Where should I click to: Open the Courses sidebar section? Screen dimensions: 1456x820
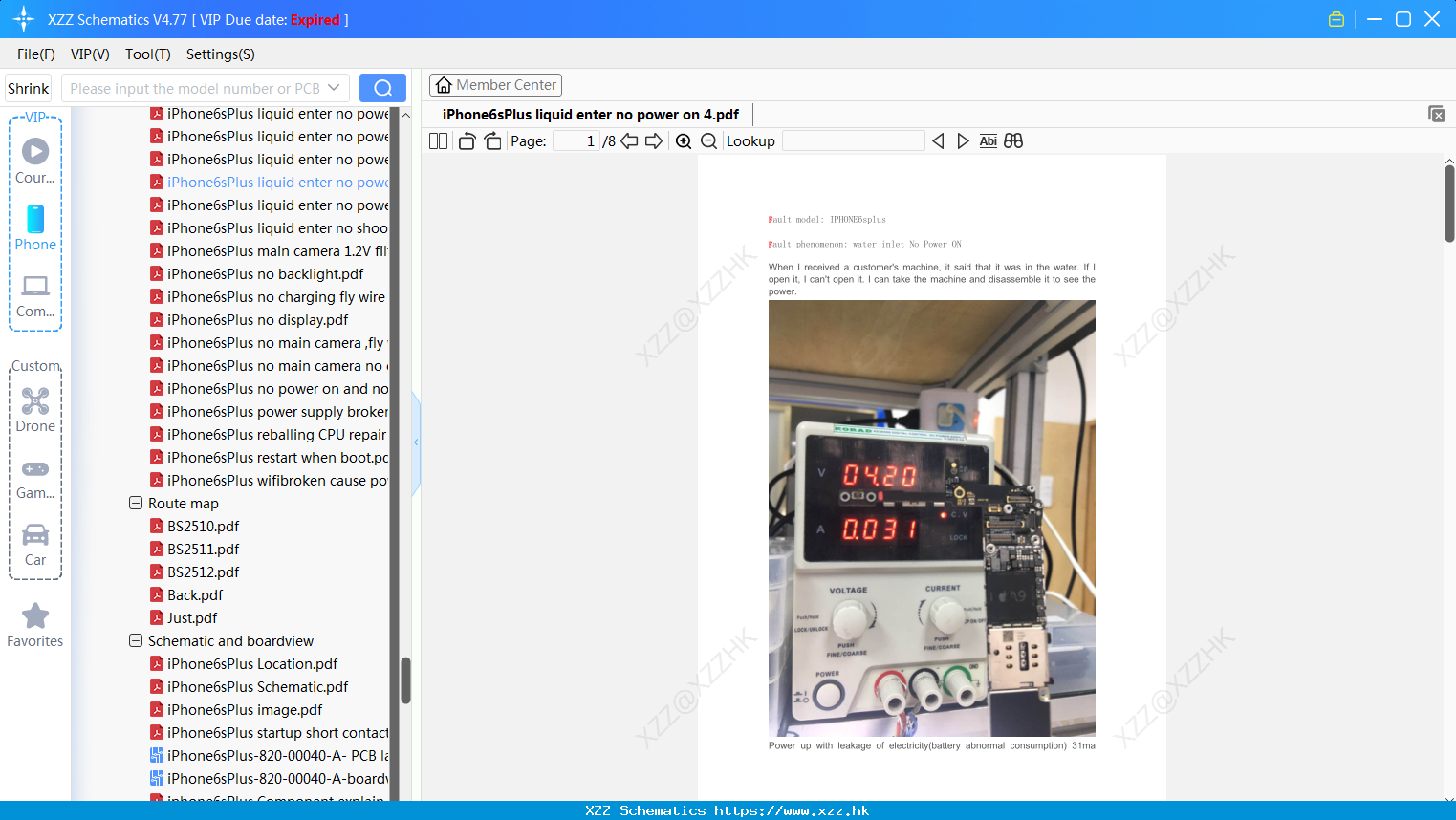(x=35, y=161)
